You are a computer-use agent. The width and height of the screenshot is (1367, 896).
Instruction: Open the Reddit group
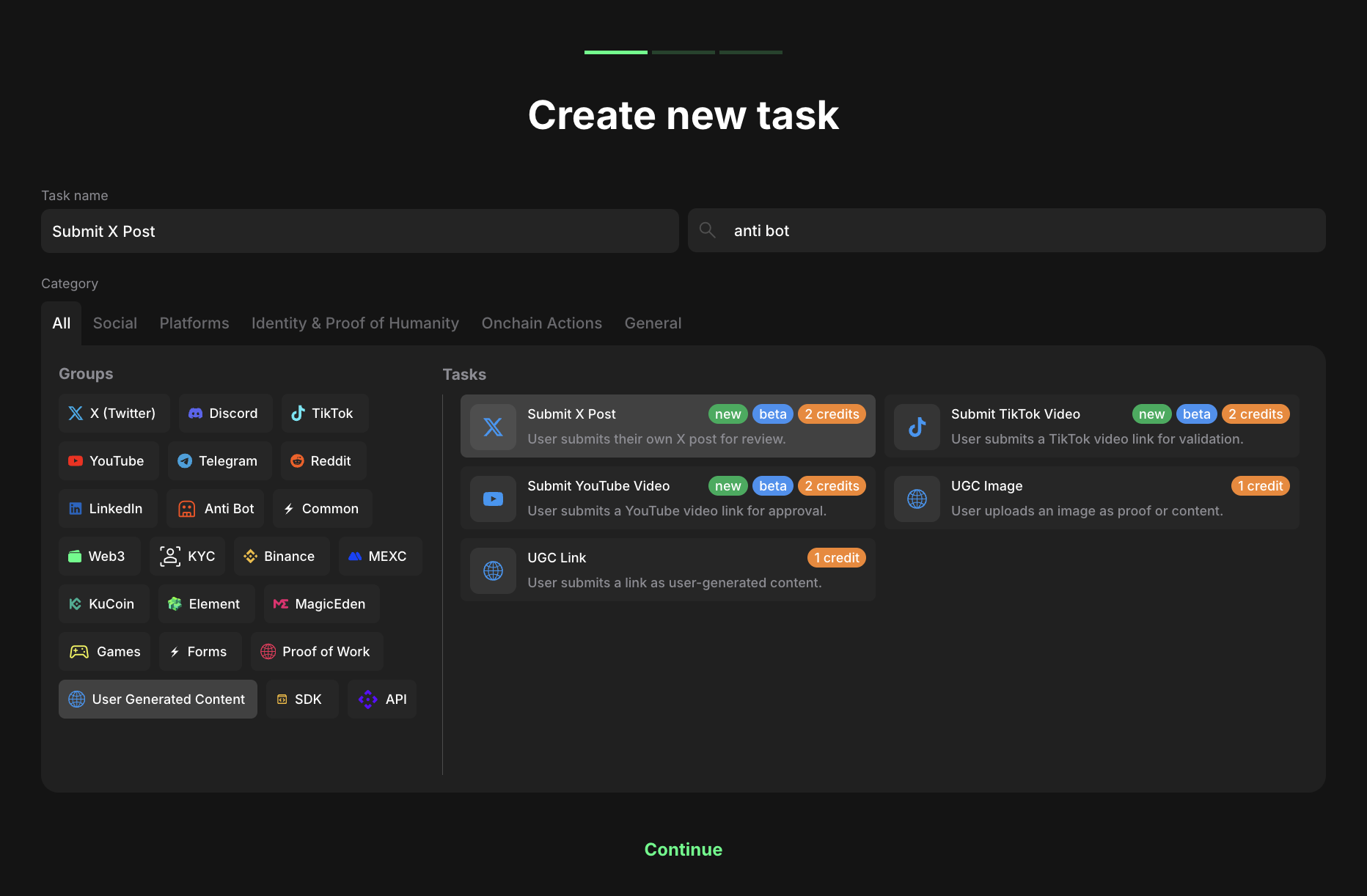(x=323, y=461)
